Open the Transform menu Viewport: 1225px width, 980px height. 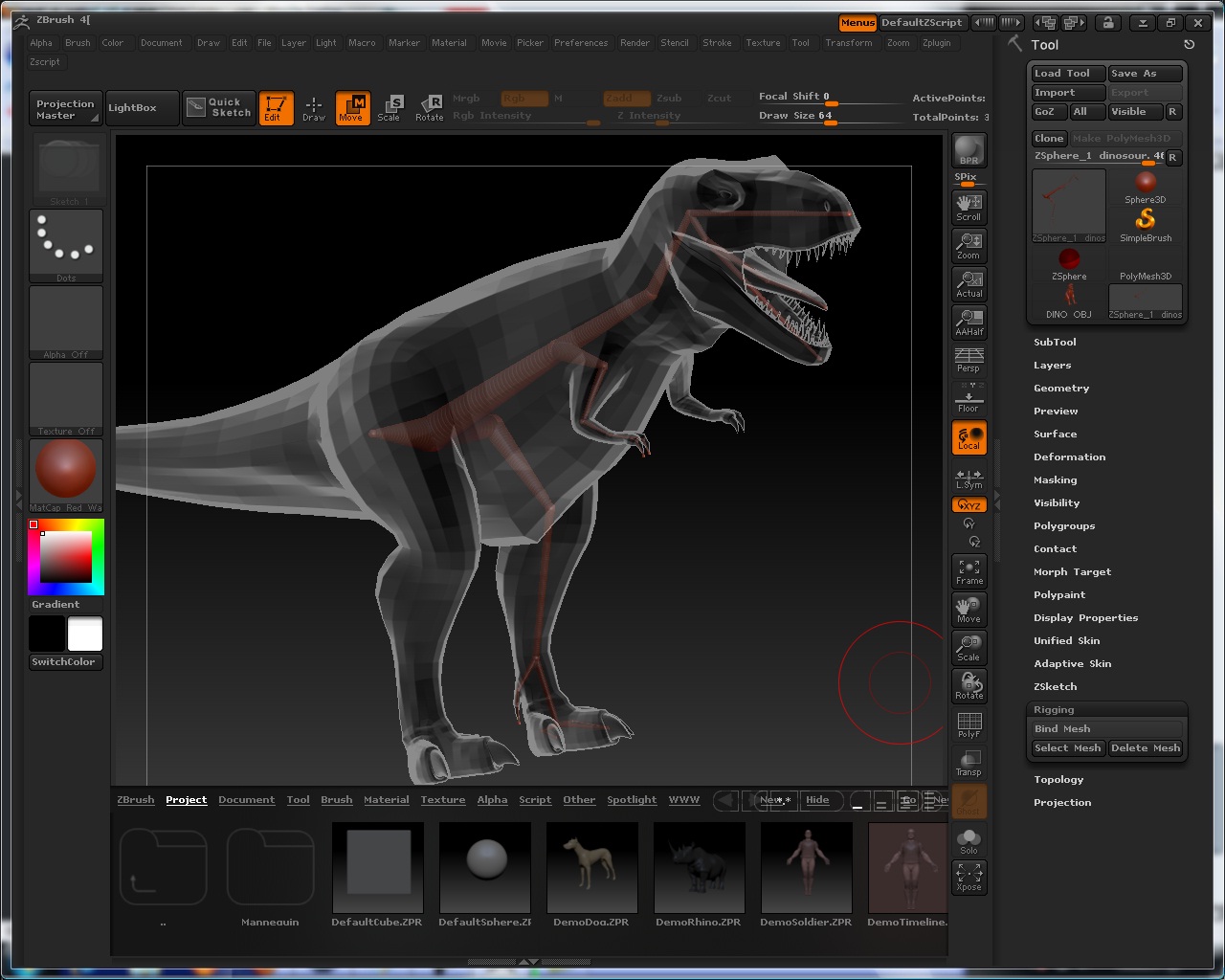tap(849, 42)
